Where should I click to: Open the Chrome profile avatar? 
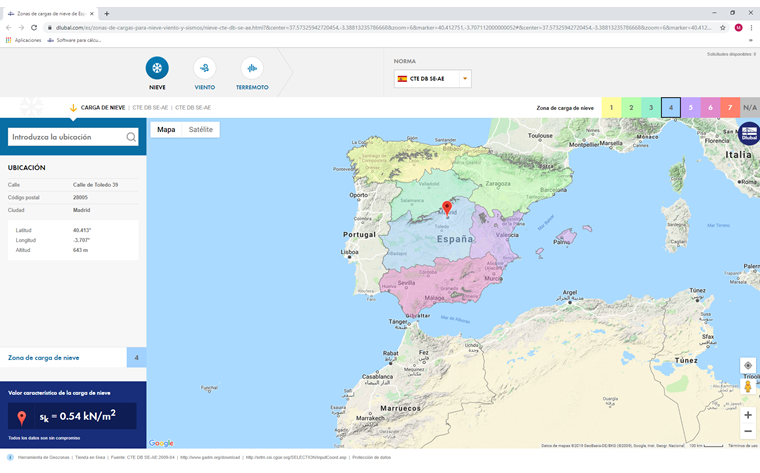[x=738, y=28]
